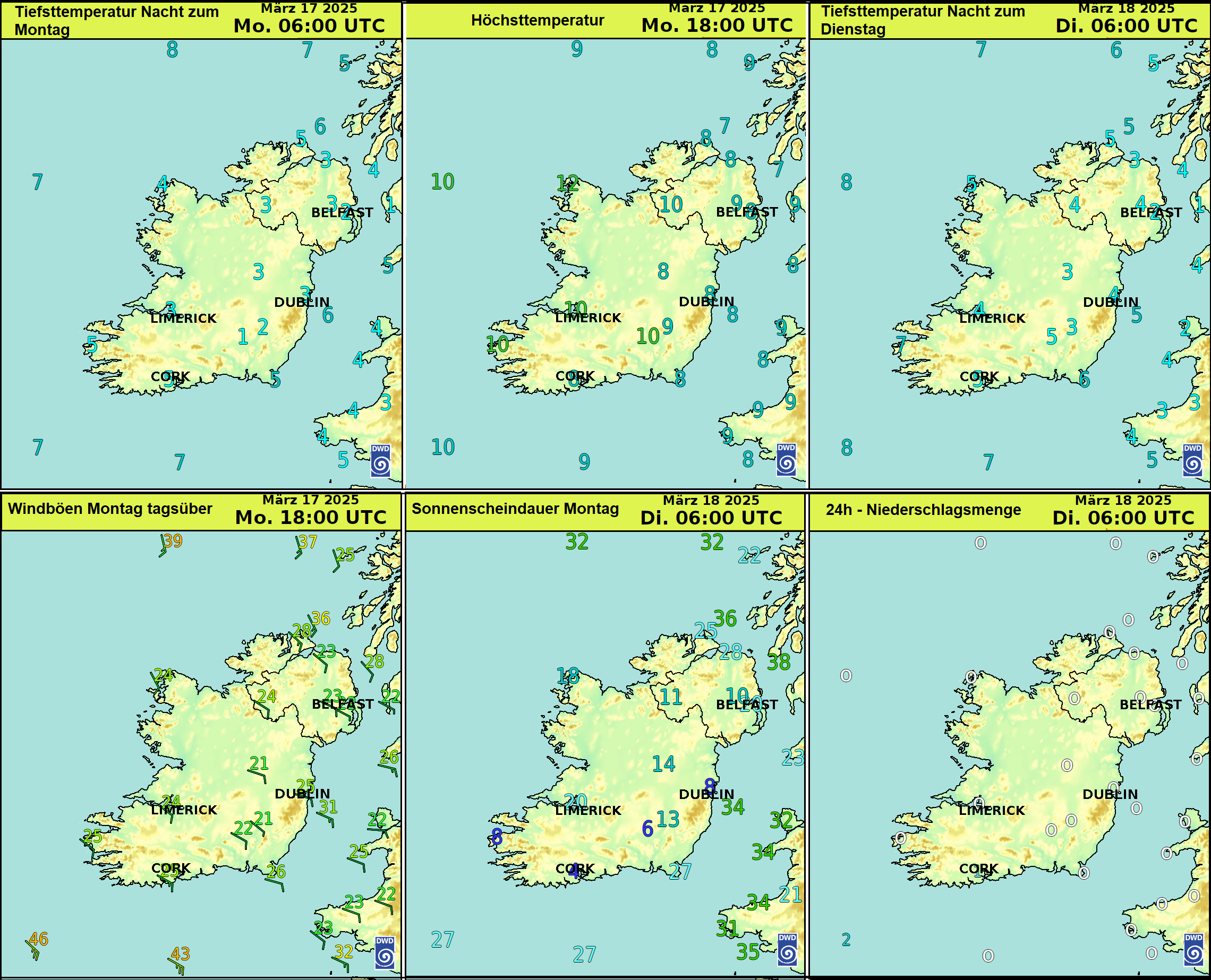Click BELFAST label on Tiefsttemperatur Montag map
This screenshot has width=1211, height=980.
tap(342, 213)
